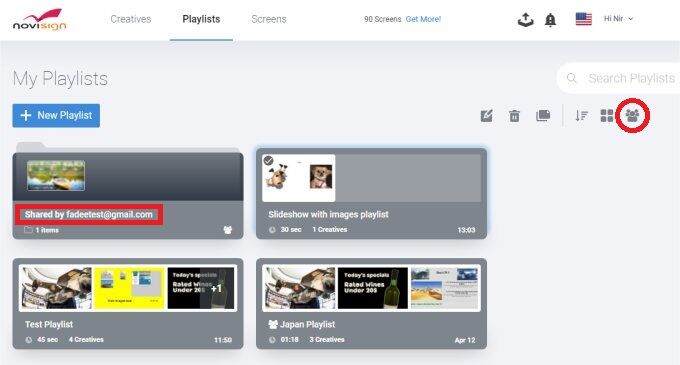Open the Playlists tab
Viewport: 680px width, 365px height.
tap(201, 19)
